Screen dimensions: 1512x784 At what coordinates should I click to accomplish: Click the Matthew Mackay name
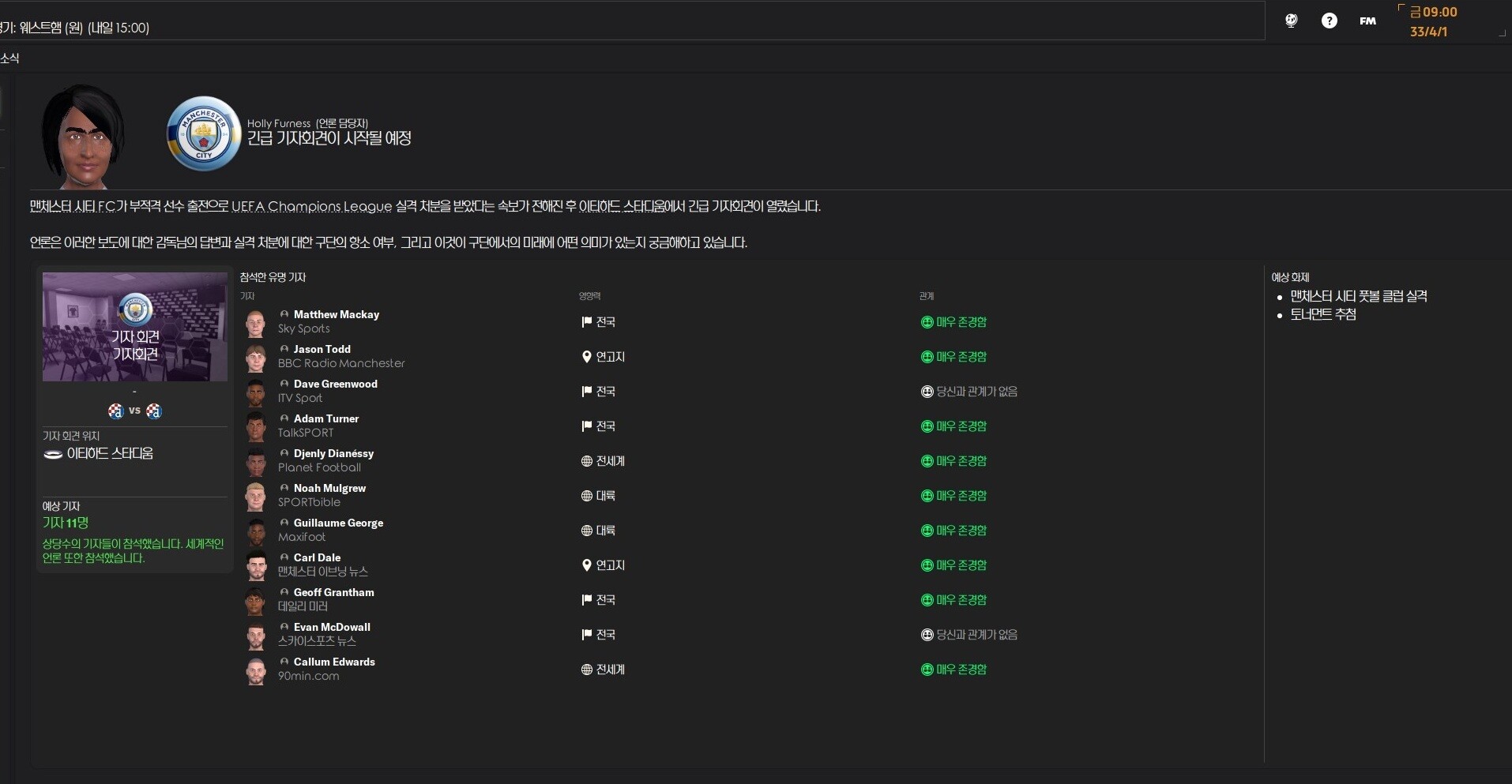(337, 314)
